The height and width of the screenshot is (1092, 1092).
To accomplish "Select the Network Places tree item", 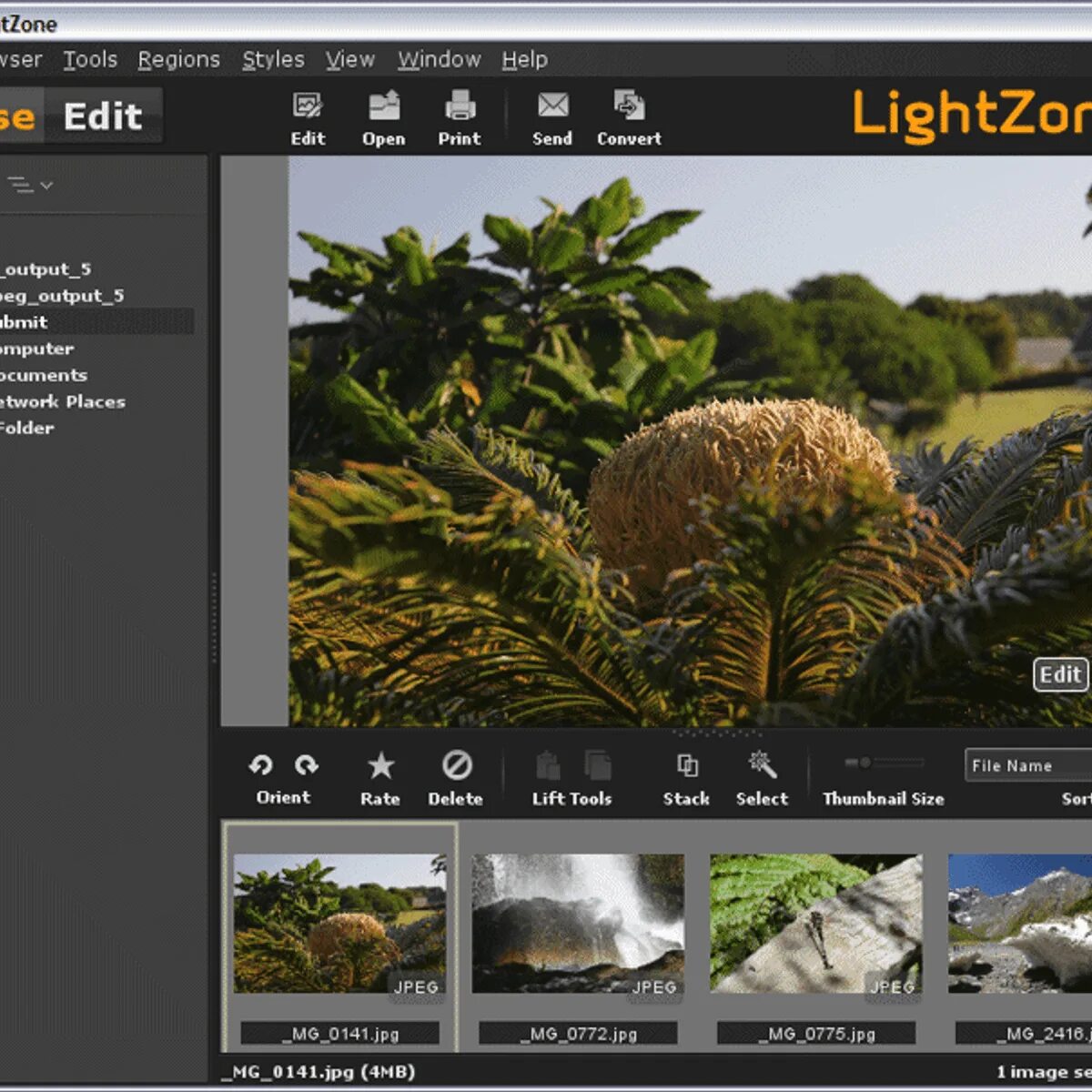I will tap(63, 401).
